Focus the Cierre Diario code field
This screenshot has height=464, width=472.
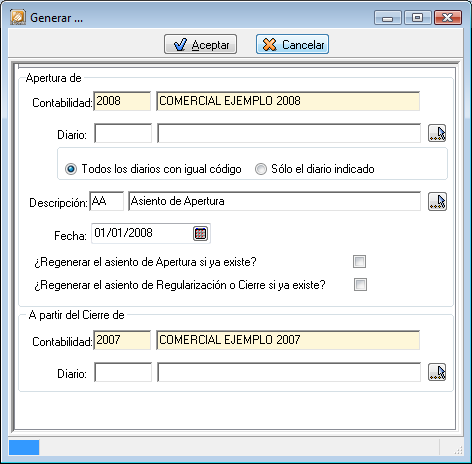(123, 372)
